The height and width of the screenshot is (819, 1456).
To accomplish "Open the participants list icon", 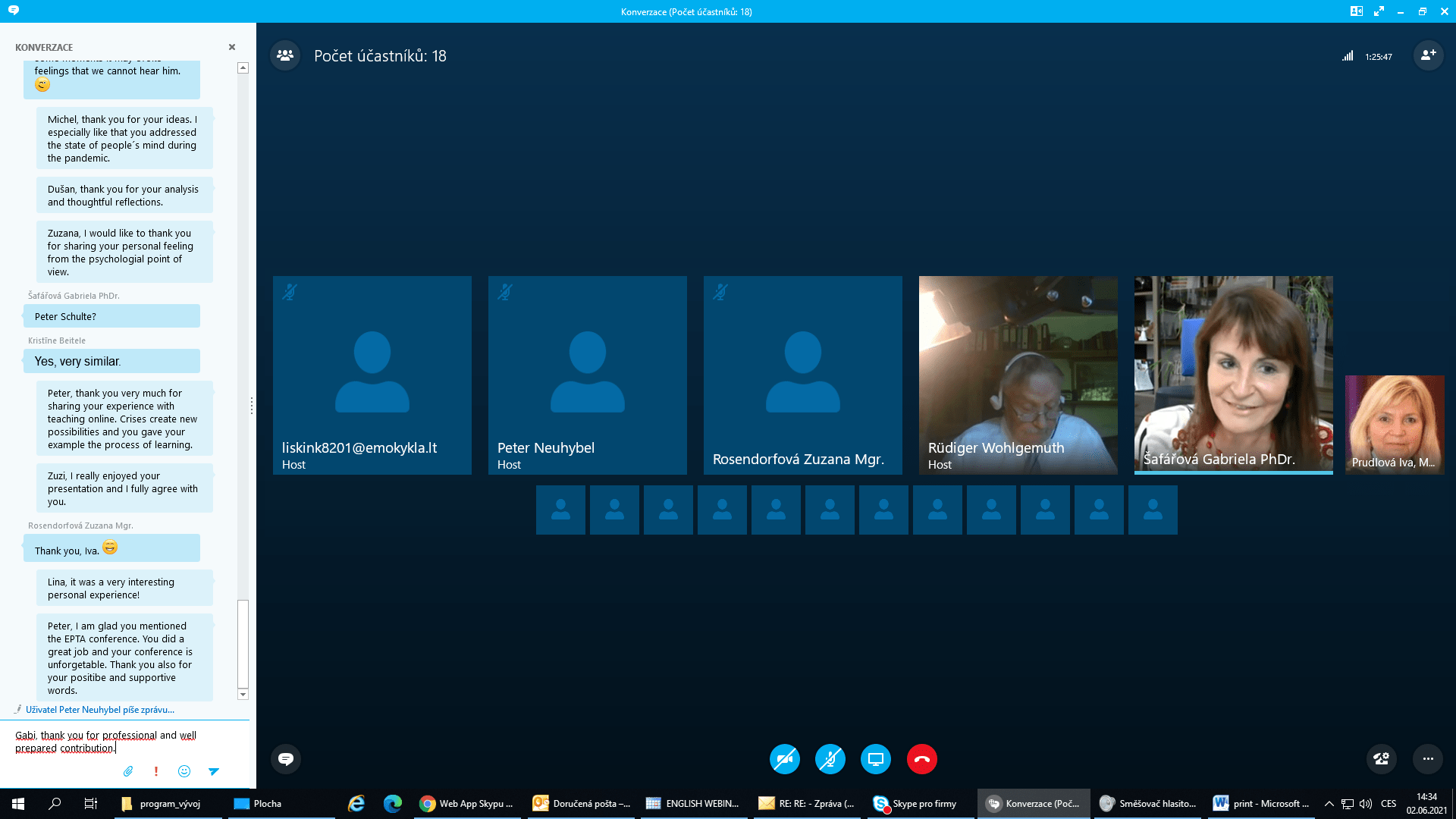I will pyautogui.click(x=285, y=55).
